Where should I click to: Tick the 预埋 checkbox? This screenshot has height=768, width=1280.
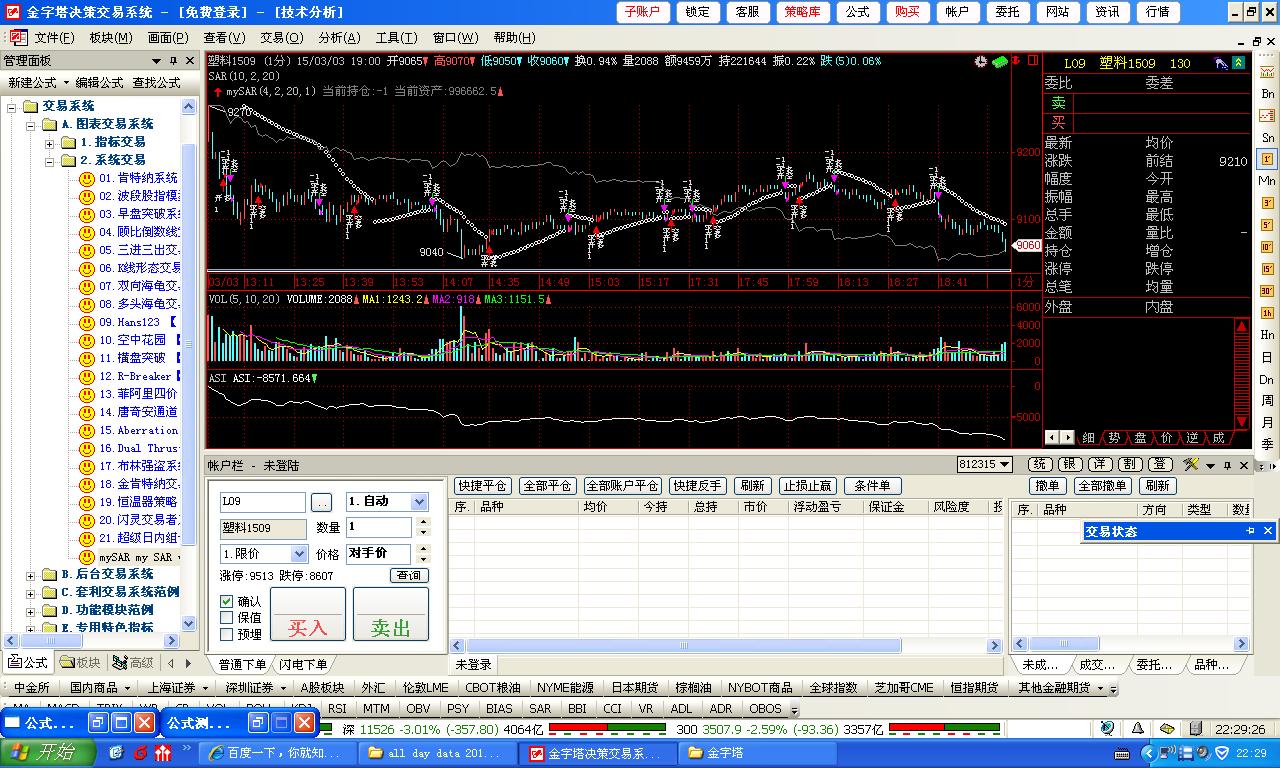227,634
